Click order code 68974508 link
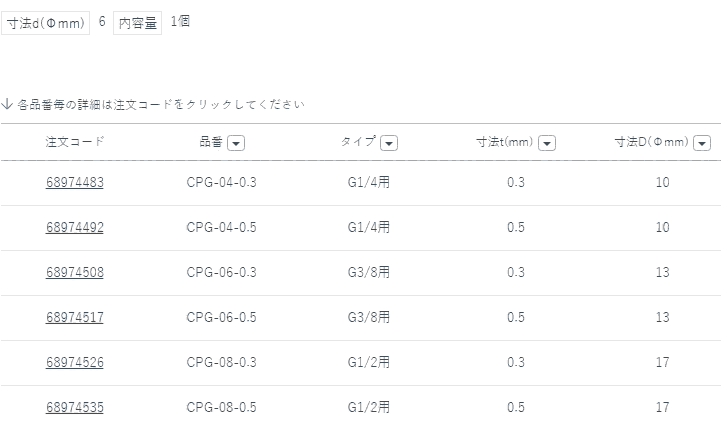This screenshot has width=721, height=427. (x=75, y=272)
